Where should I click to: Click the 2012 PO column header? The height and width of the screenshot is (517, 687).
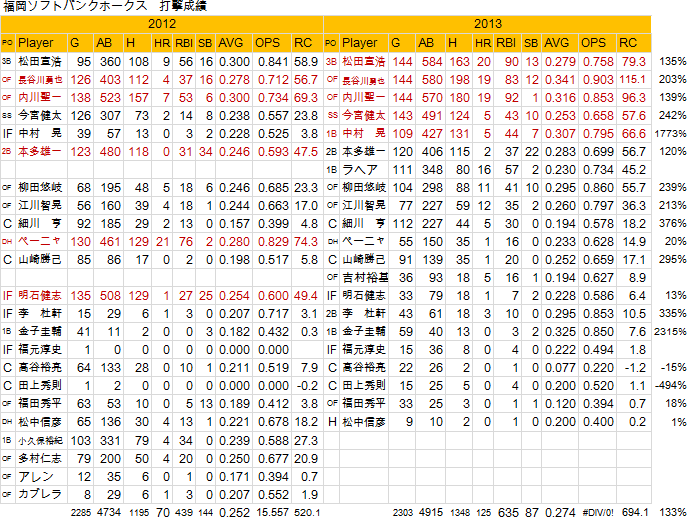point(7,42)
